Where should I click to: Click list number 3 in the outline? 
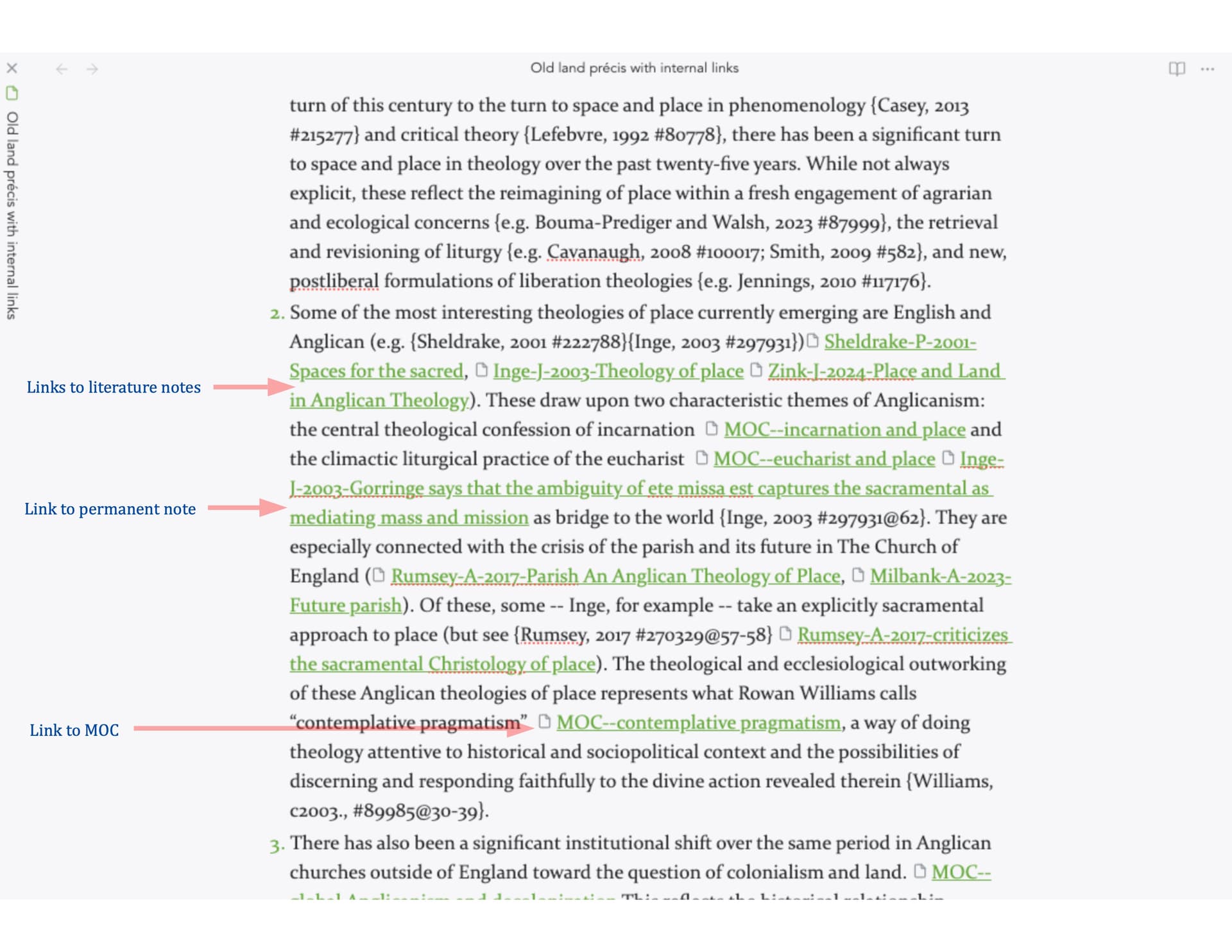(277, 846)
